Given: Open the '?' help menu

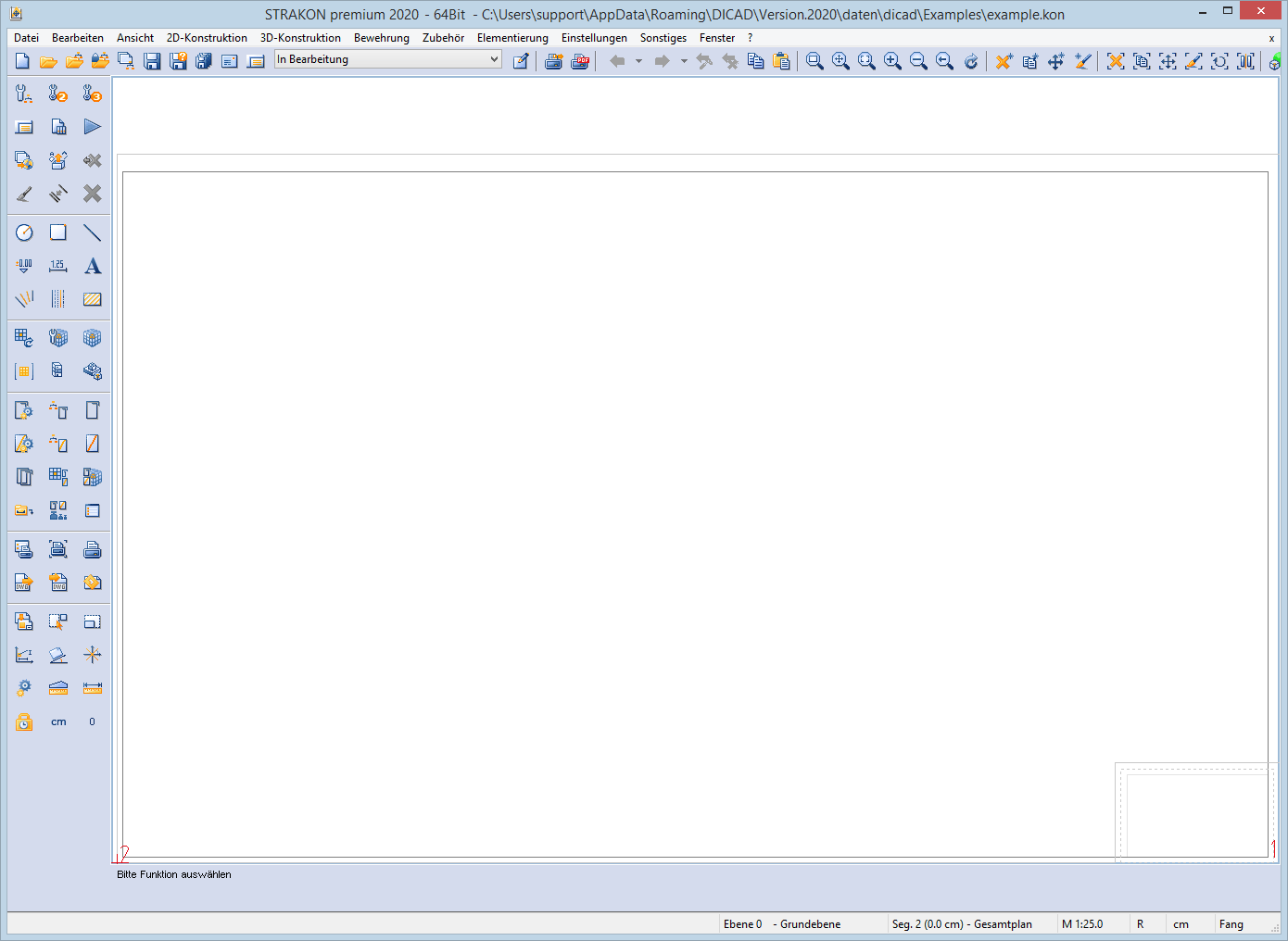Looking at the screenshot, I should click(751, 38).
